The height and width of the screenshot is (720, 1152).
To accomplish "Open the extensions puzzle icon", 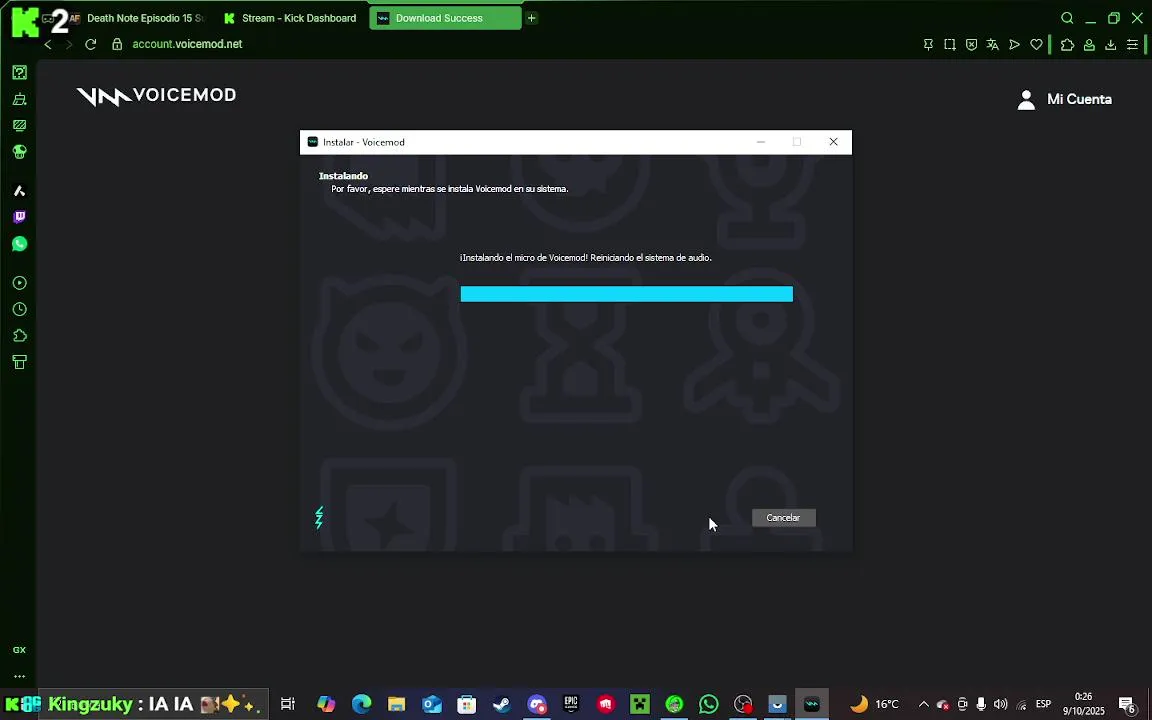I will [1068, 45].
